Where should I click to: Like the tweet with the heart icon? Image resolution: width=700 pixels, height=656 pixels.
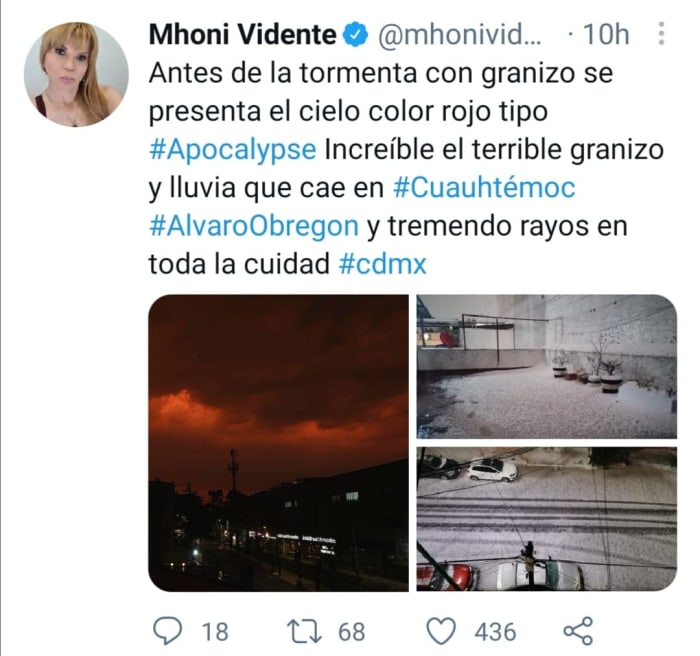pos(441,631)
